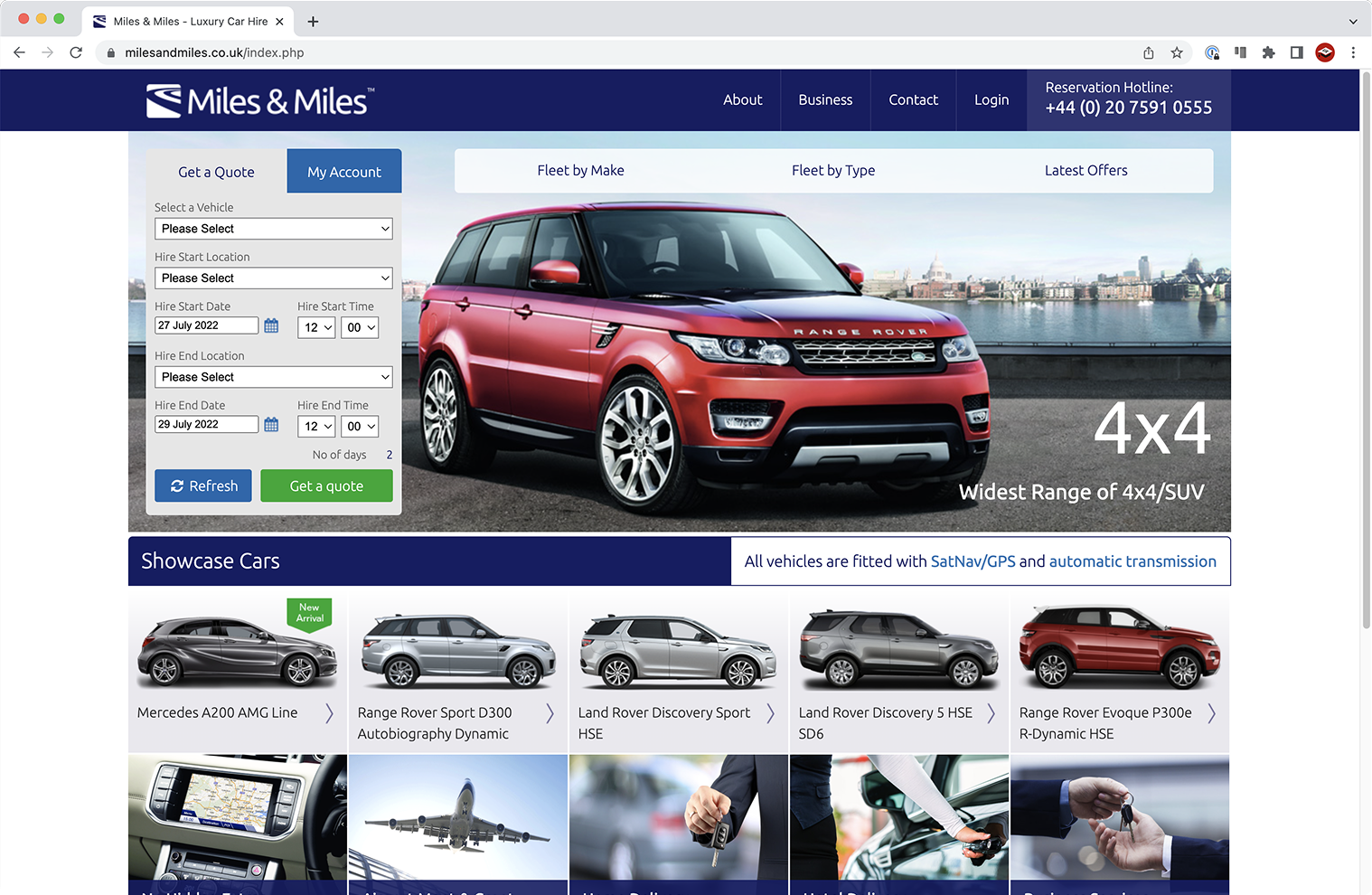Open the Business nav item
The width and height of the screenshot is (1372, 895).
pos(825,100)
